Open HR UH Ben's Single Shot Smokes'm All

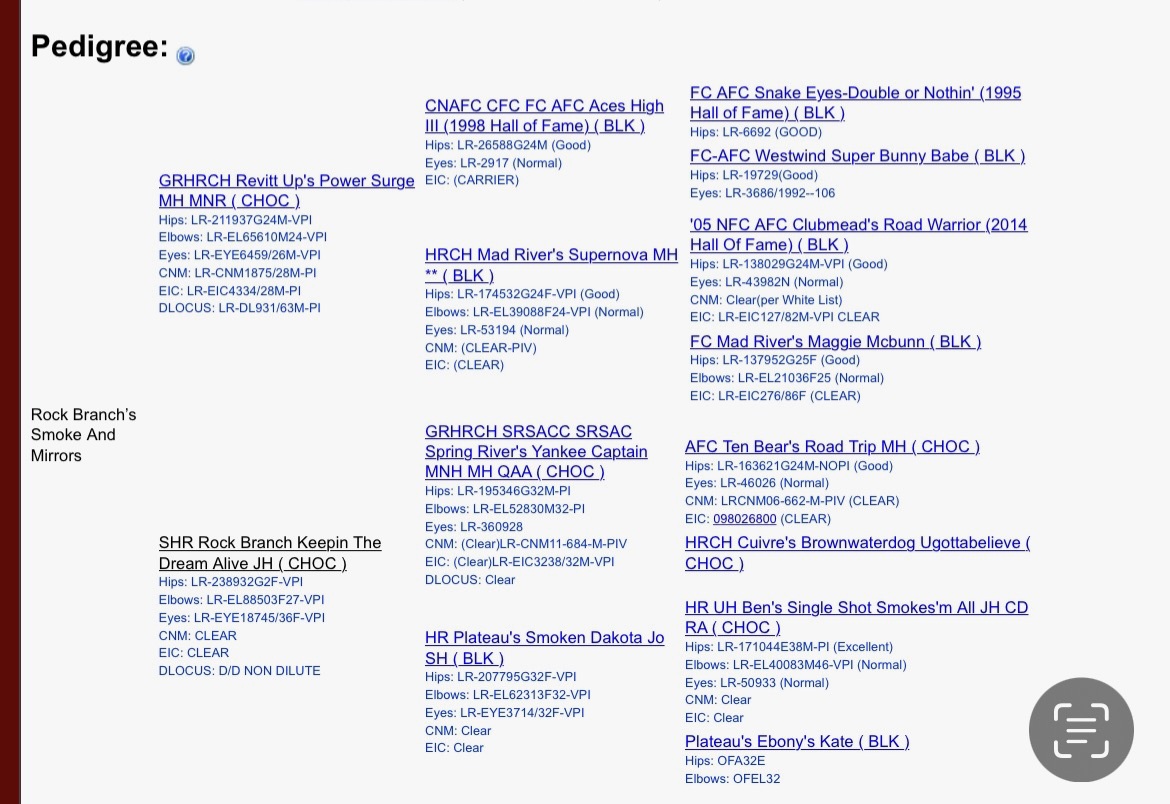tap(857, 617)
